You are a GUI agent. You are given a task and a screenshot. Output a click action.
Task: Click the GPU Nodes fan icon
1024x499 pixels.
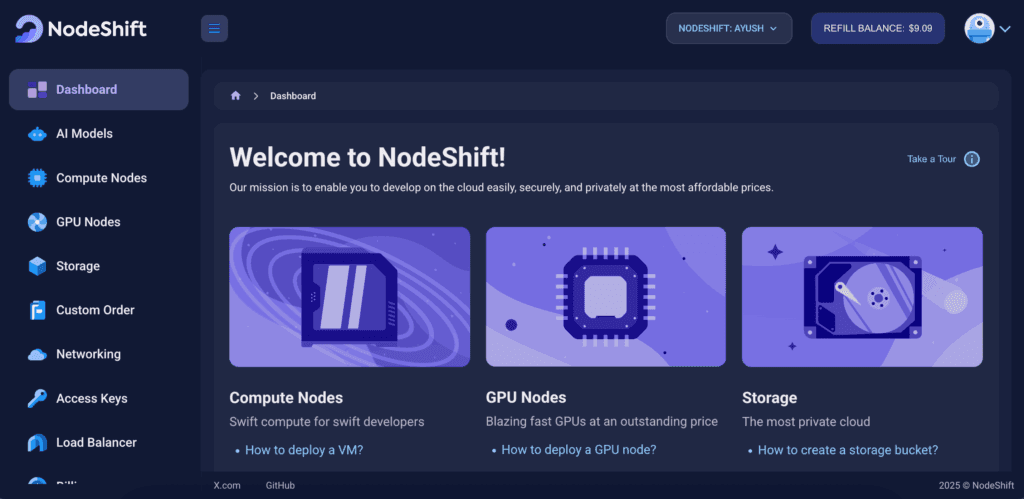tap(37, 222)
